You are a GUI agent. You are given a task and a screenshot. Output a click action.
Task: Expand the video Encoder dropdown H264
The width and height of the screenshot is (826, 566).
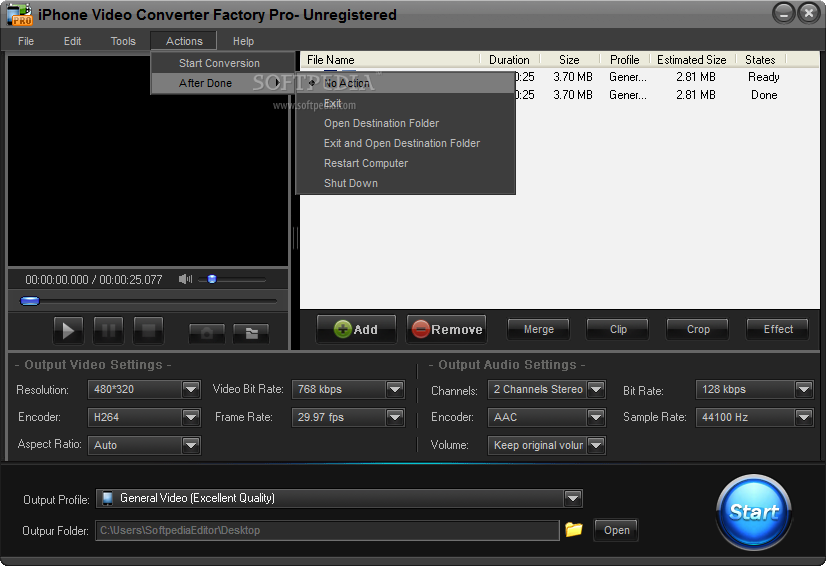pyautogui.click(x=191, y=417)
